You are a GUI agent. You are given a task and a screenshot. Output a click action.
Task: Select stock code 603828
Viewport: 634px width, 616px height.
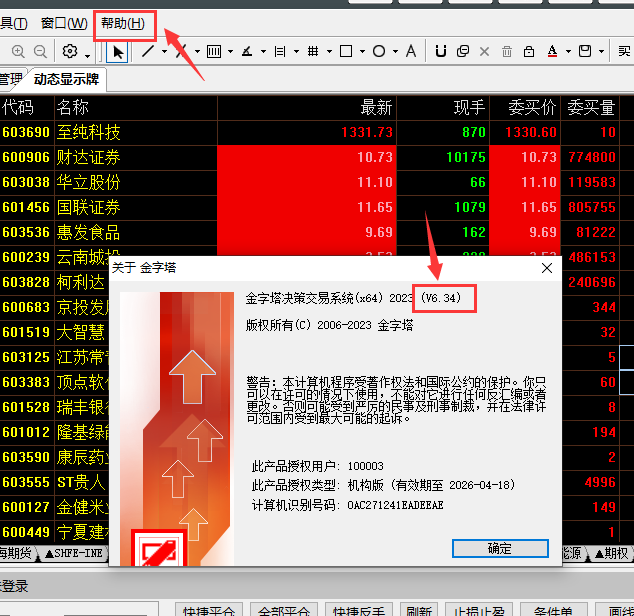(26, 282)
